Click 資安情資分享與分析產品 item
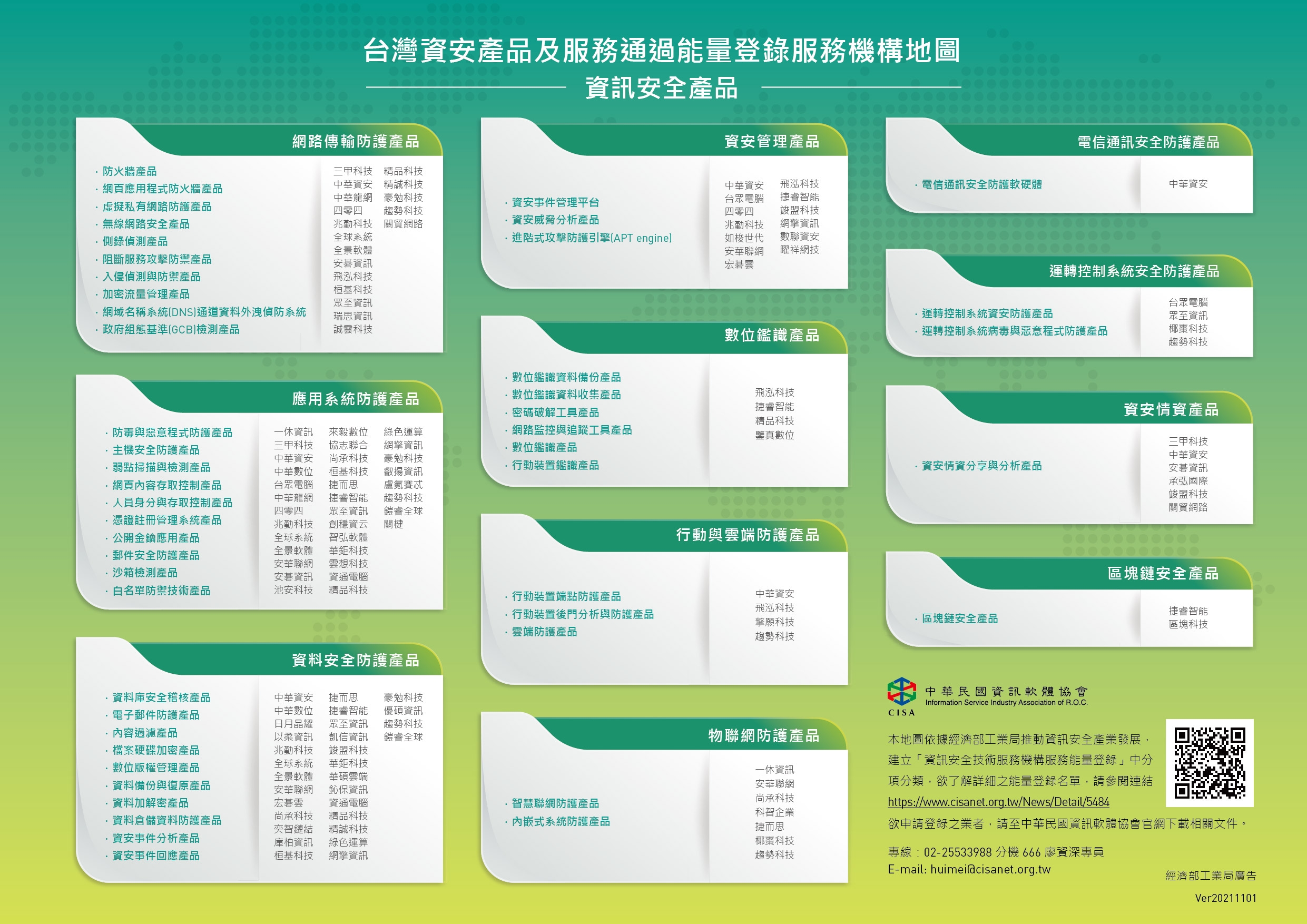This screenshot has width=1307, height=924. tap(981, 466)
